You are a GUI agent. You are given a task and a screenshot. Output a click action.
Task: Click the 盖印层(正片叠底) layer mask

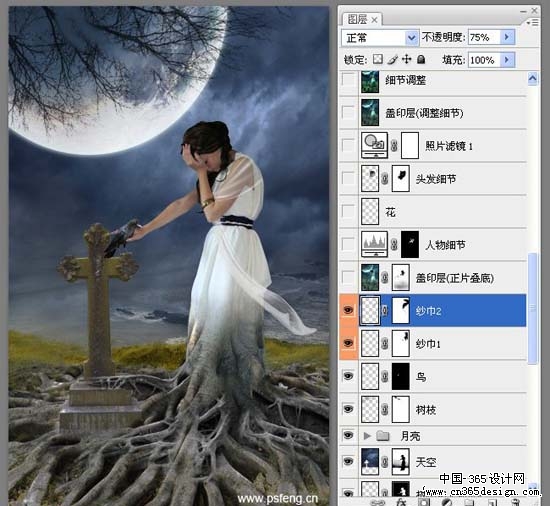(401, 277)
